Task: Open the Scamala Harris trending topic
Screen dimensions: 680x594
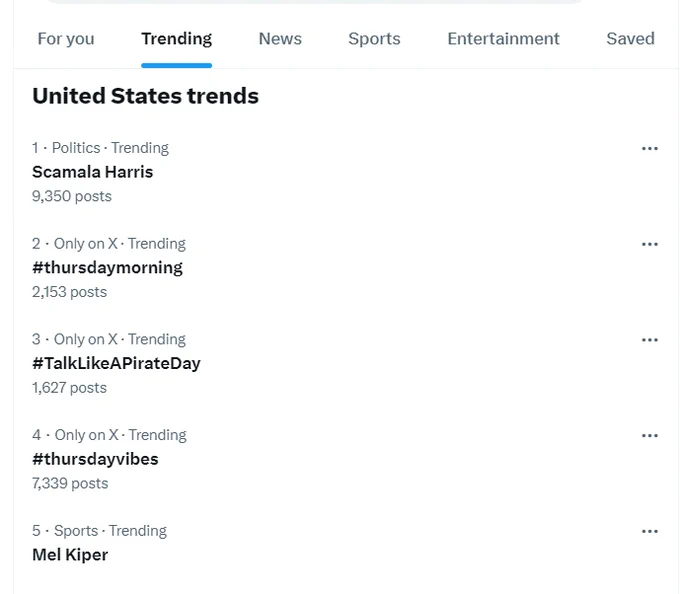Action: 93,172
